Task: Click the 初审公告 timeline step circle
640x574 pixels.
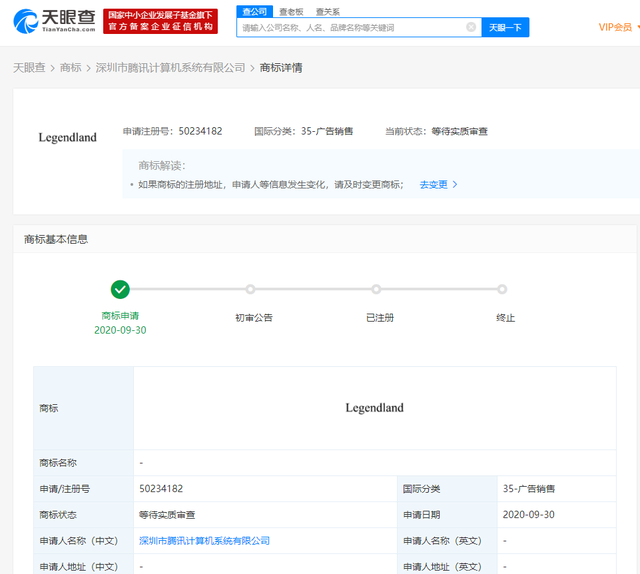Action: click(x=250, y=289)
